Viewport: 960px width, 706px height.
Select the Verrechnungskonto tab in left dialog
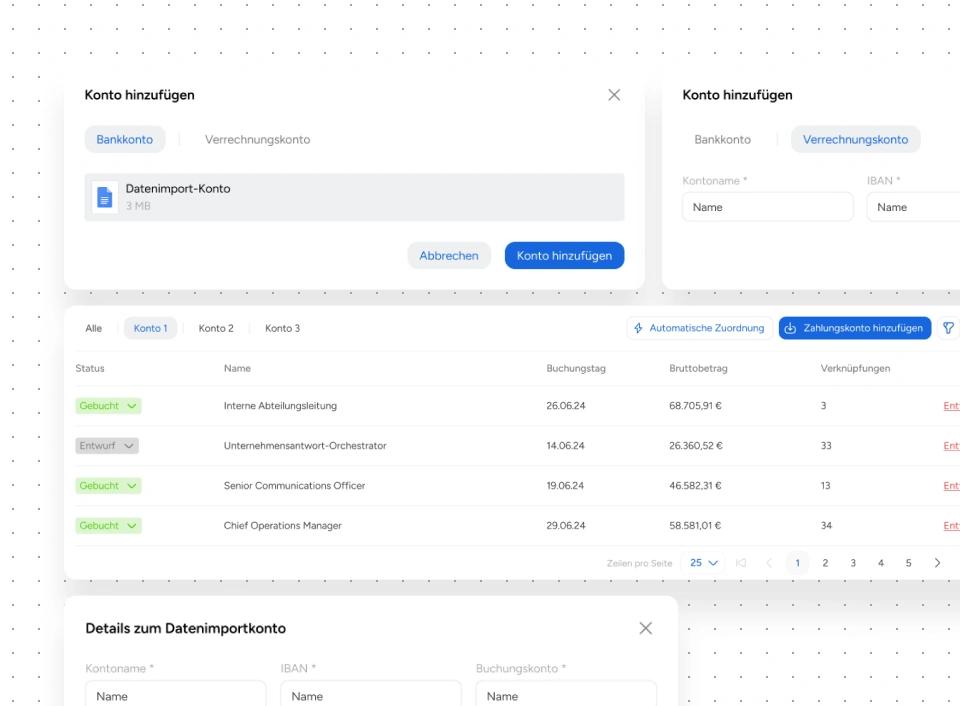click(257, 140)
